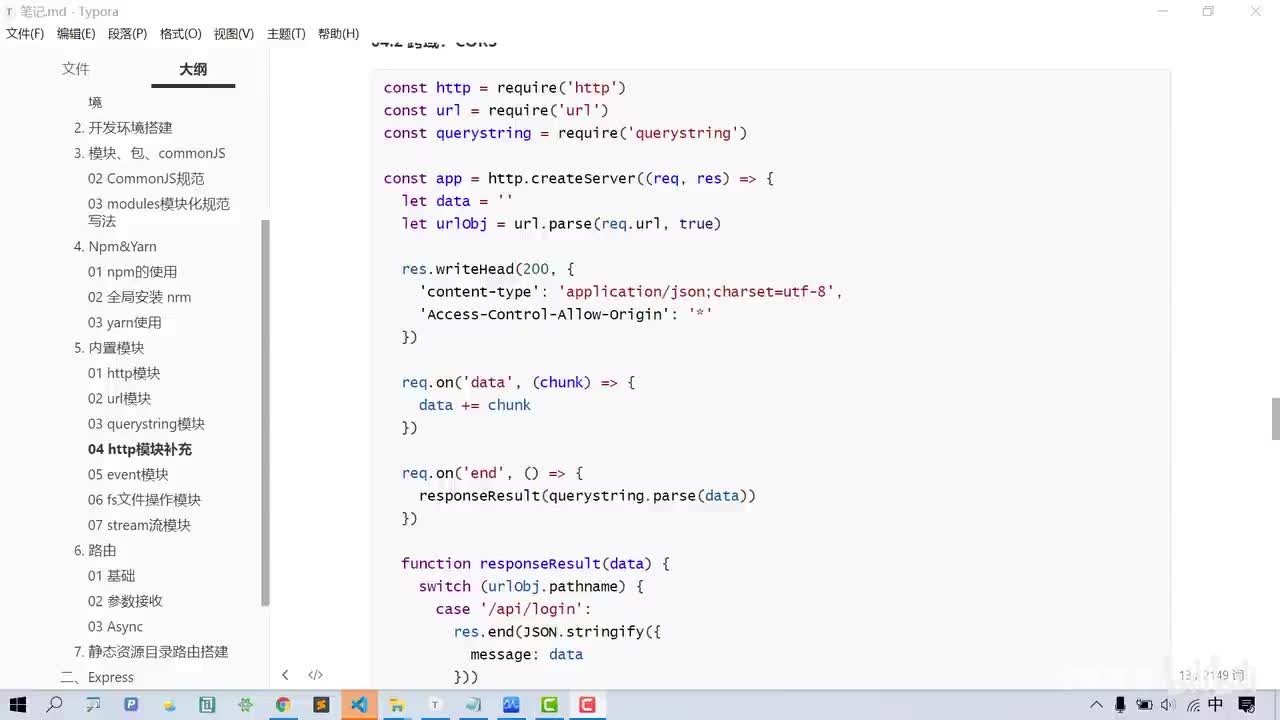Go to 03 yarn使用 section
Screen dimensions: 1280x720
(124, 323)
